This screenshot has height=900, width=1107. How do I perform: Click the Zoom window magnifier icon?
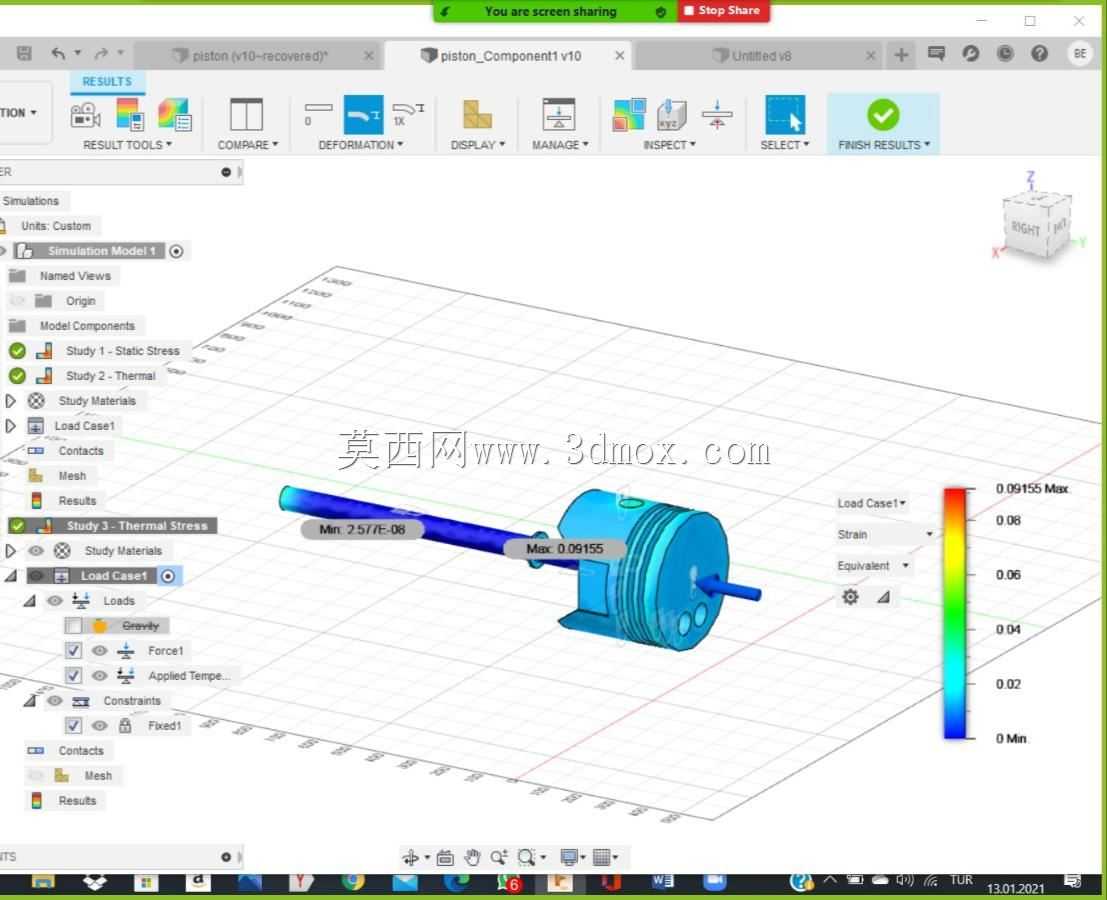pos(526,857)
